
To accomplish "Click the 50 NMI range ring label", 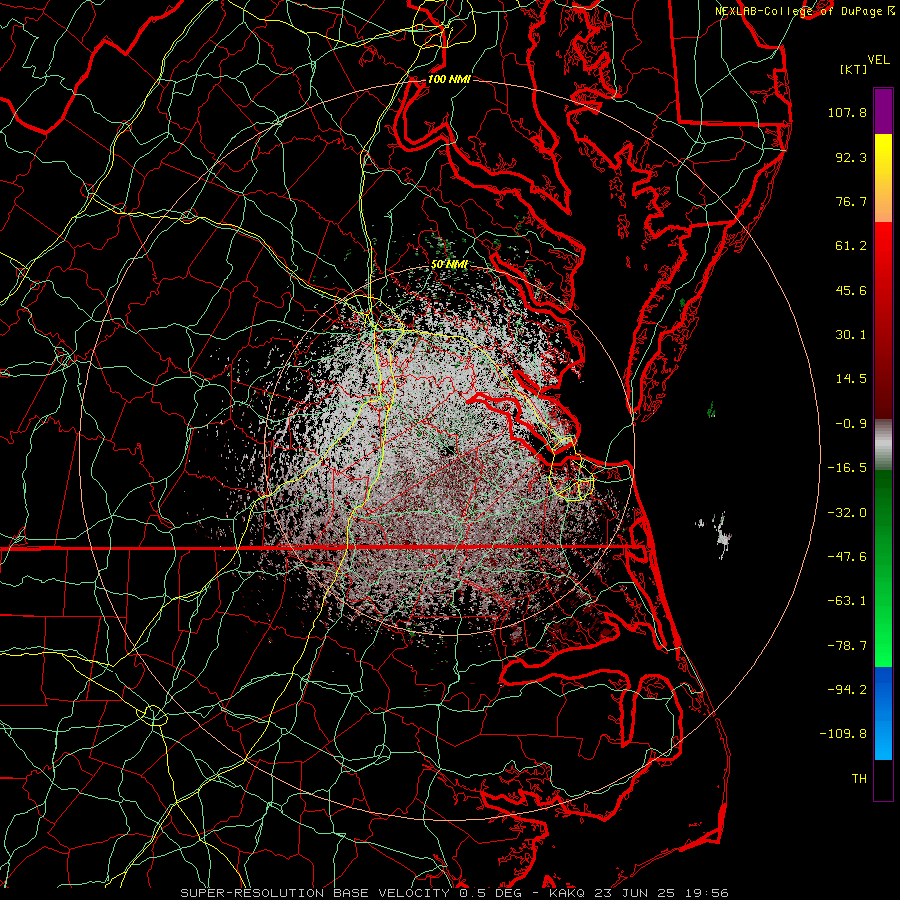I will 449,265.
